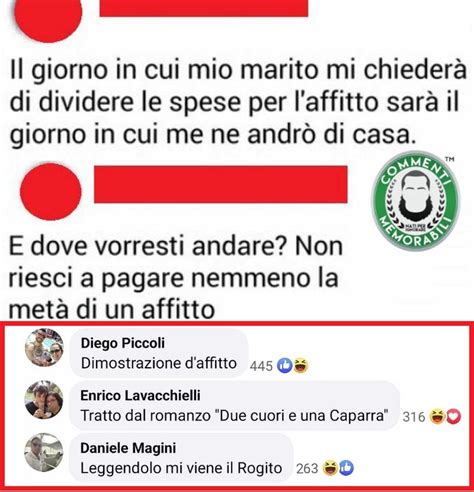The width and height of the screenshot is (474, 492).
Task: Click the like icon on Daniele Magini's comment
Action: pyautogui.click(x=346, y=468)
